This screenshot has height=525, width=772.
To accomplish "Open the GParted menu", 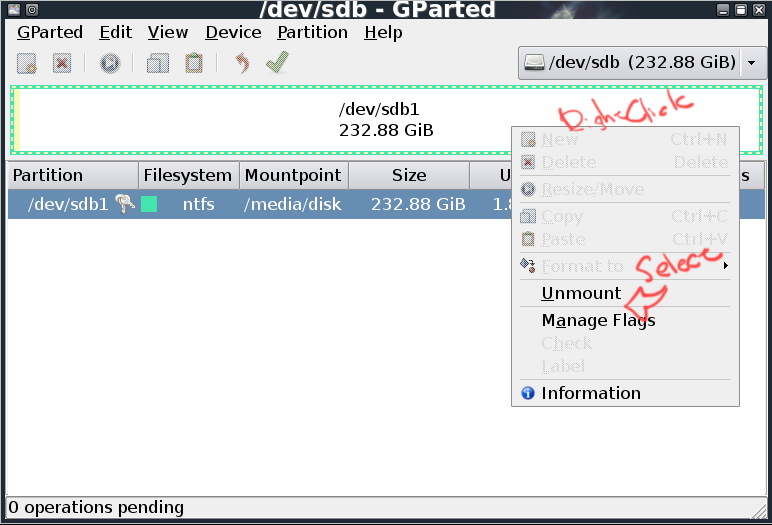I will 50,33.
